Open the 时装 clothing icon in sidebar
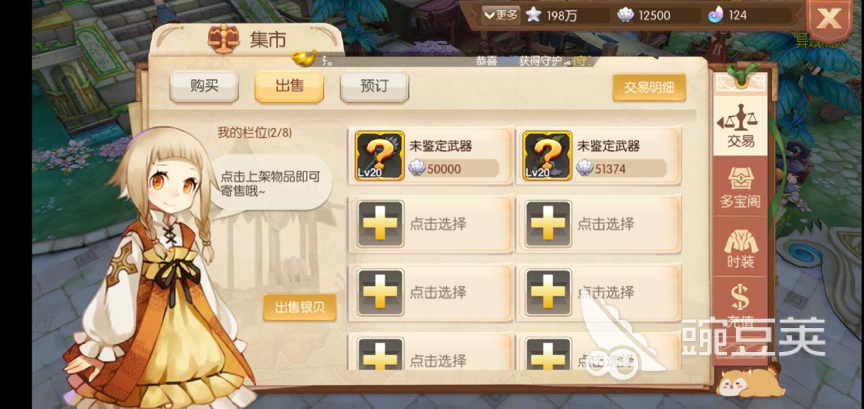 740,247
